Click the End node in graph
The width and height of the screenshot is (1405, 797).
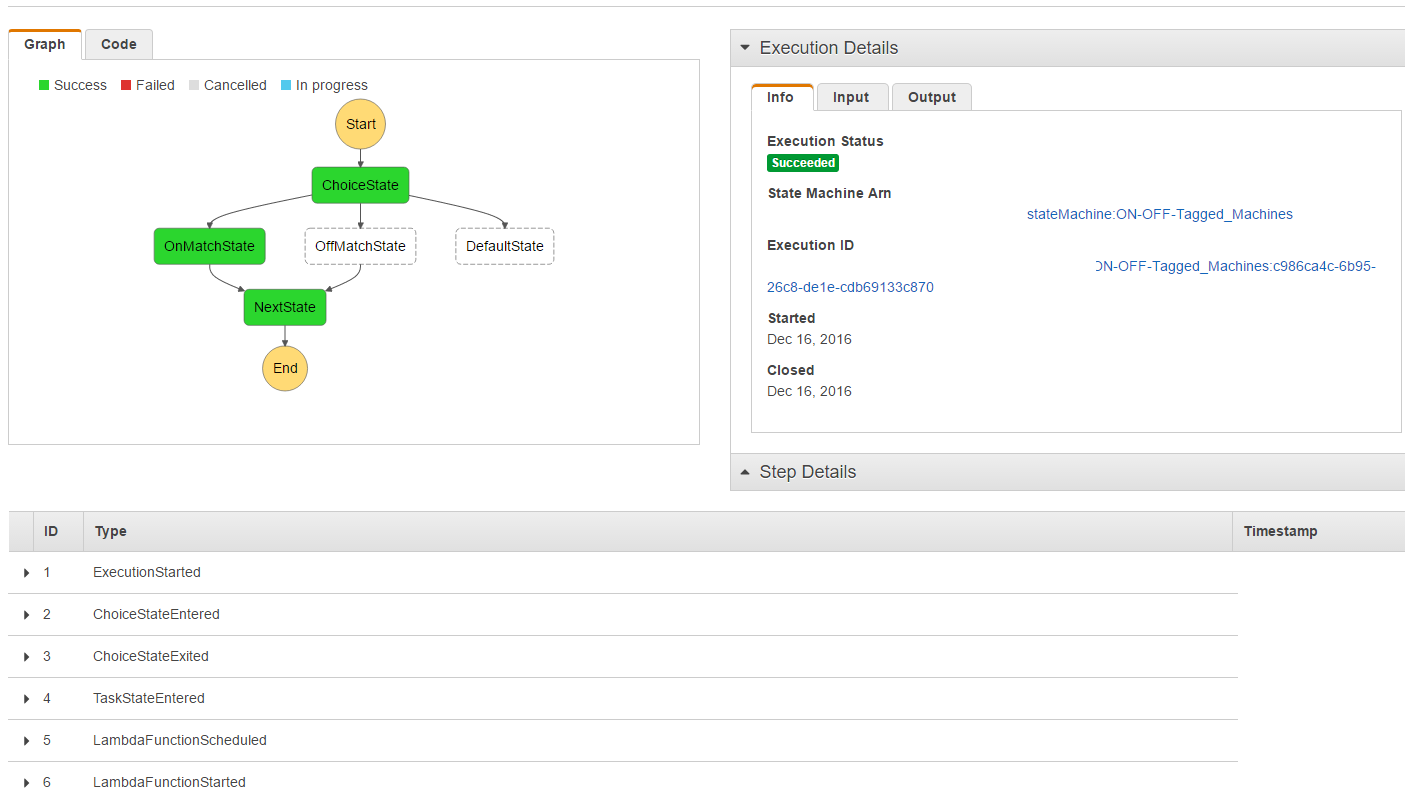[285, 368]
